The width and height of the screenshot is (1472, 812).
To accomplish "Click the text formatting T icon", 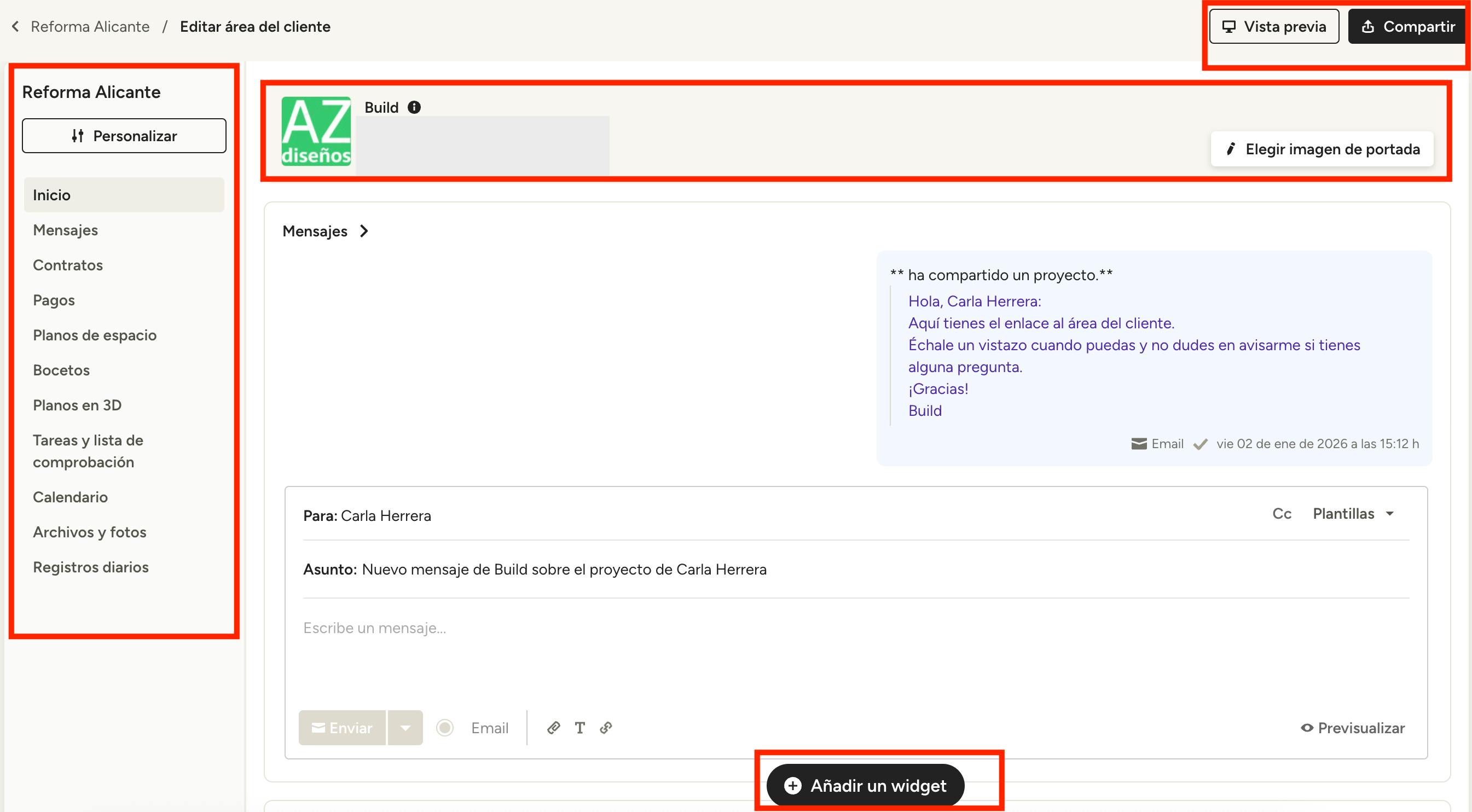I will click(x=579, y=727).
